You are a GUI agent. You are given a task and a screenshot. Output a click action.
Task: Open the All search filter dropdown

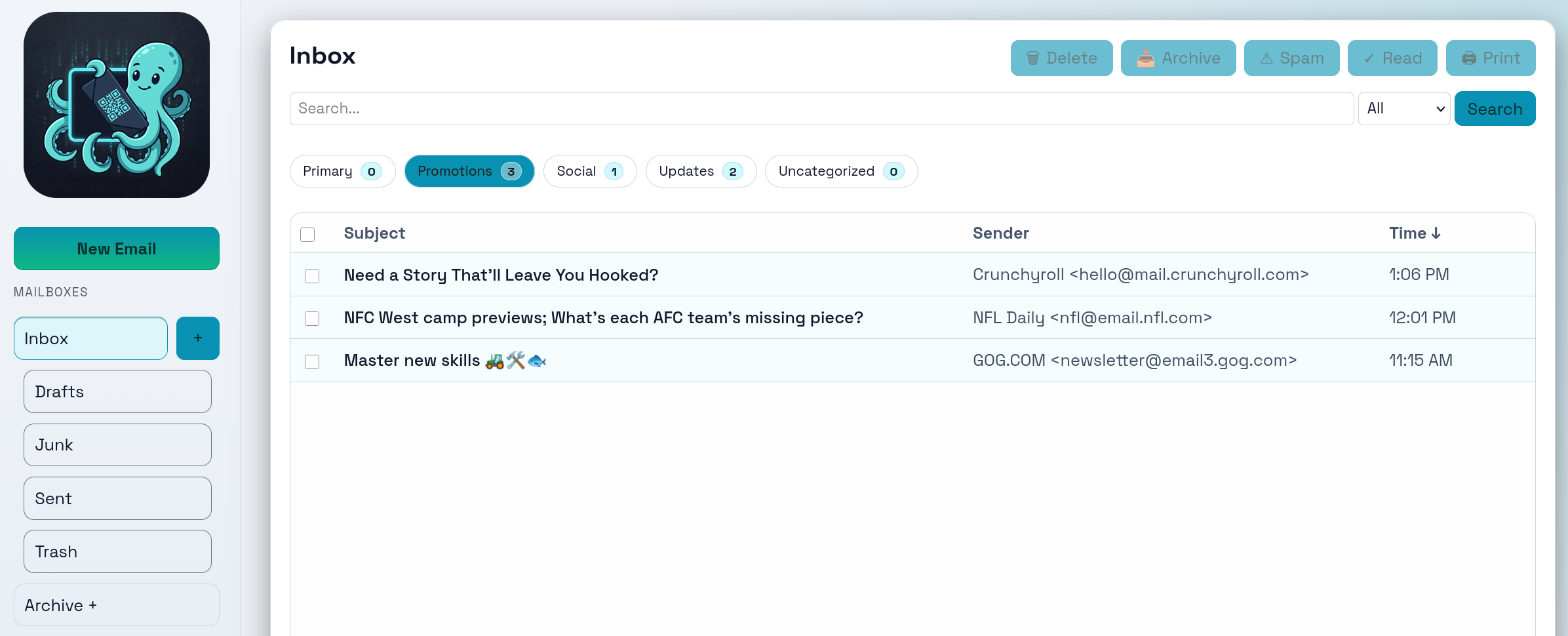click(1404, 109)
